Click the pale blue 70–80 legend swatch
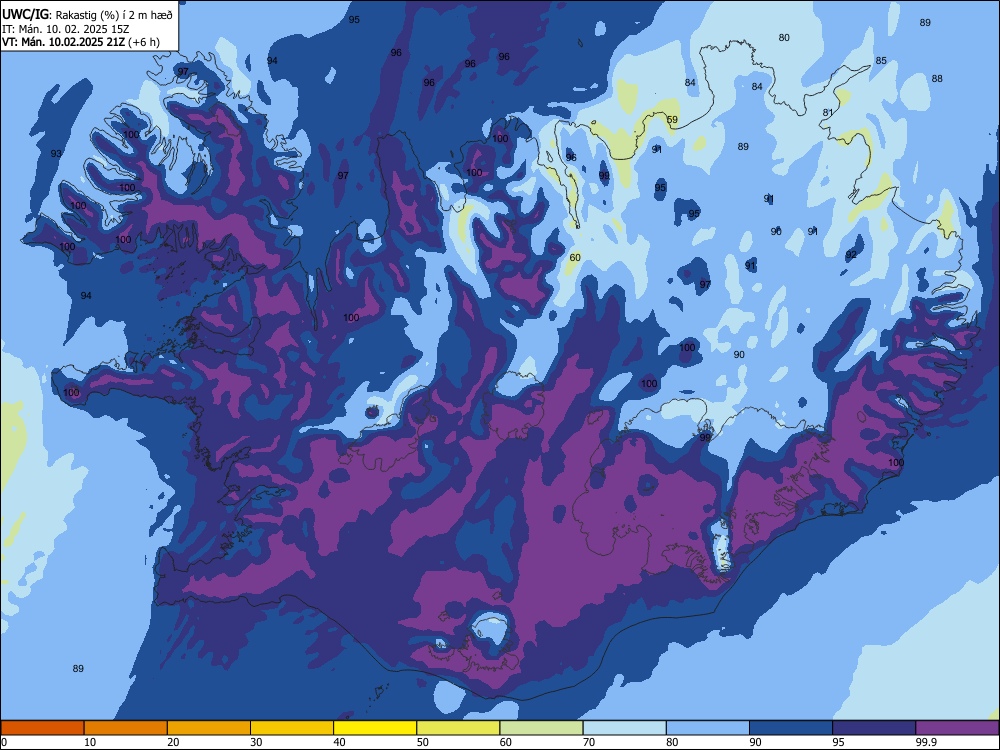 click(x=624, y=728)
